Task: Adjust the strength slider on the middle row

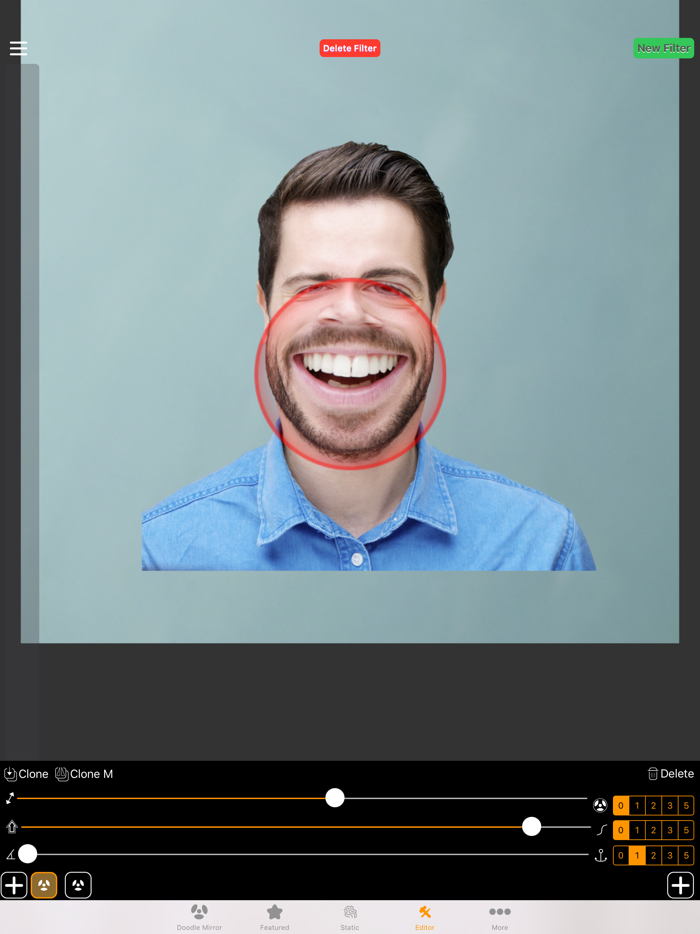Action: click(x=531, y=827)
